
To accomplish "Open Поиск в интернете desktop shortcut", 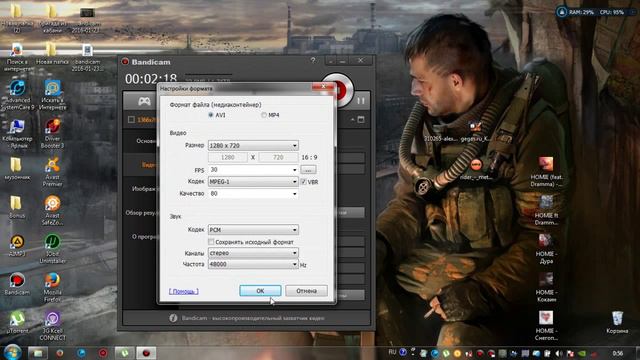I will (x=17, y=57).
